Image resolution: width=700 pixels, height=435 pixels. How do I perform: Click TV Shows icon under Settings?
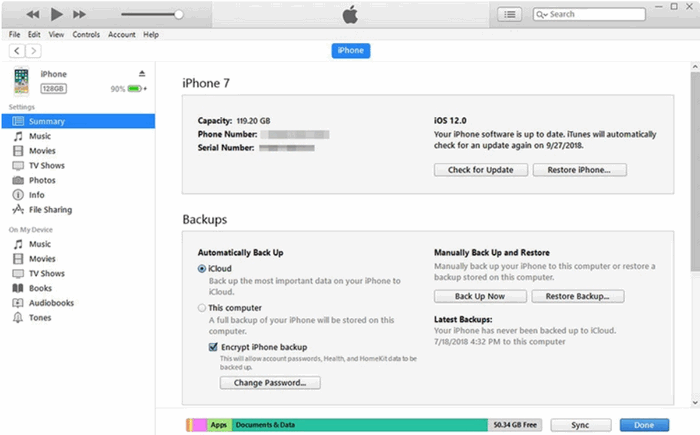click(18, 165)
